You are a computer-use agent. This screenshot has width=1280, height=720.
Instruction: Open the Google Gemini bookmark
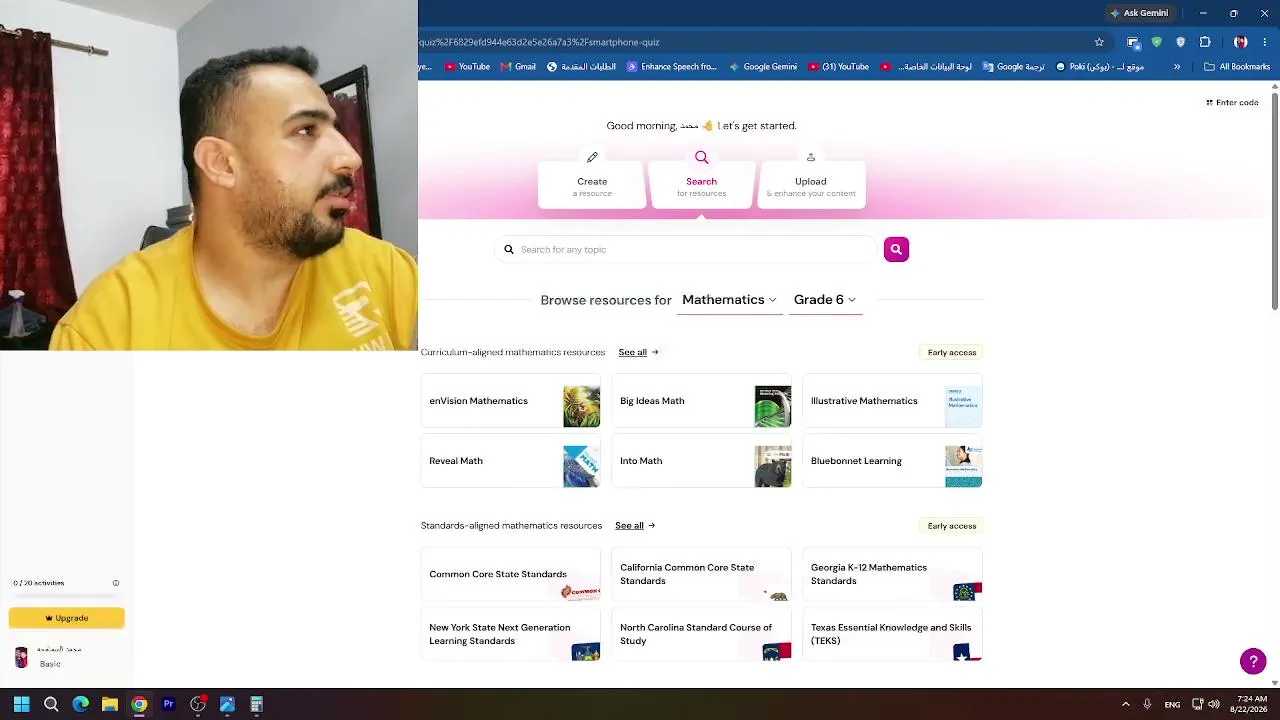(763, 67)
